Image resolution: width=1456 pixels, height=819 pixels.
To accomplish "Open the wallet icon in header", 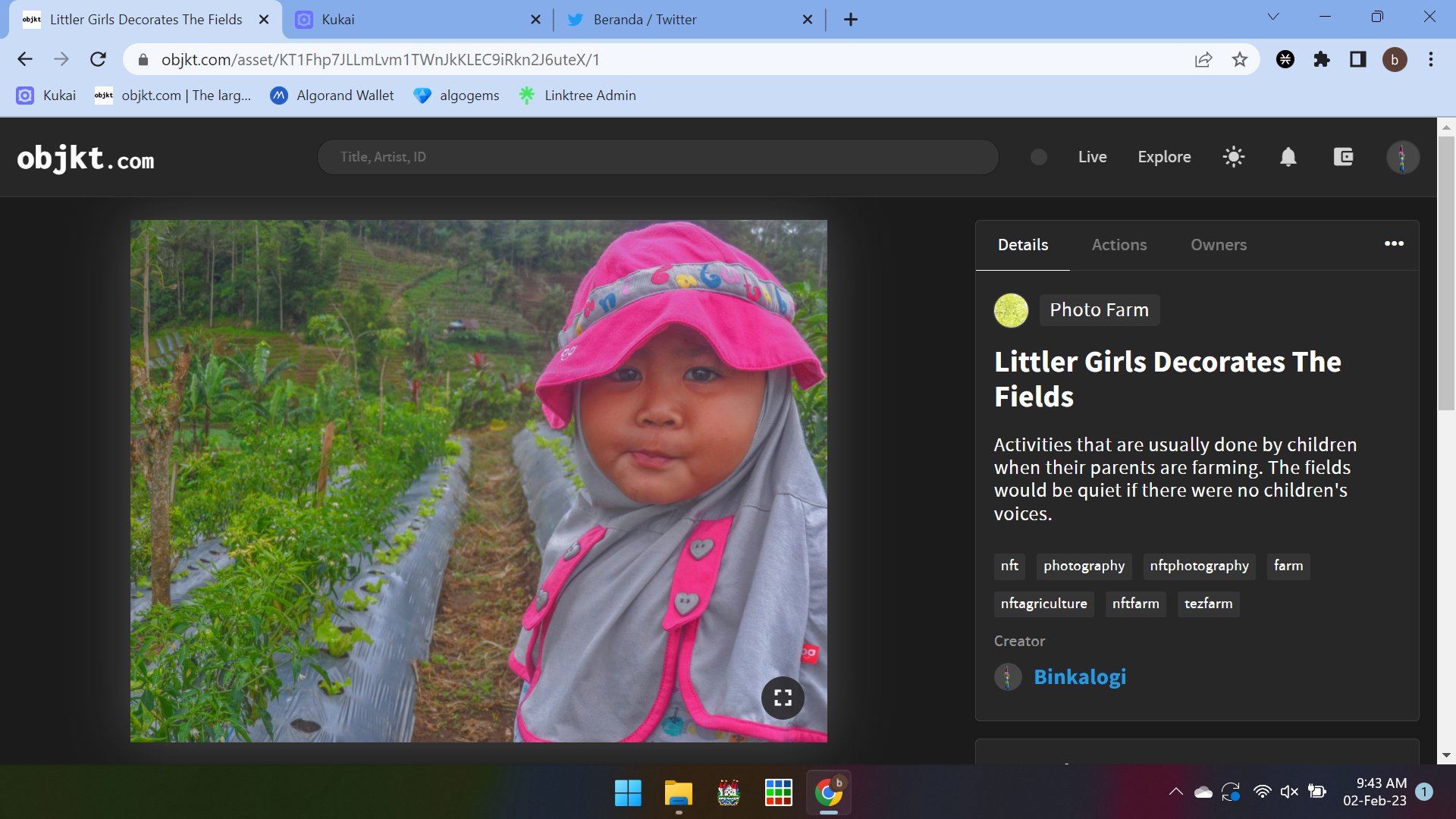I will pyautogui.click(x=1343, y=157).
